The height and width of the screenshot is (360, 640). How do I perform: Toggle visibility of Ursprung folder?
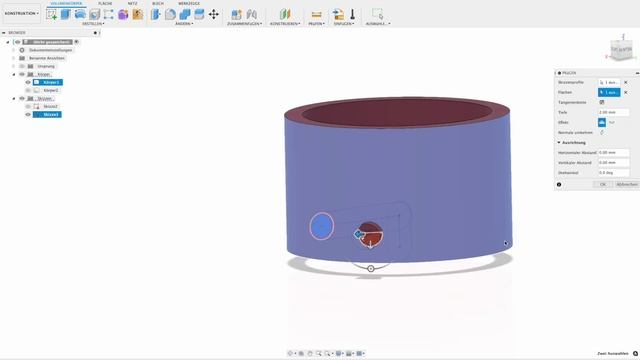pos(22,66)
